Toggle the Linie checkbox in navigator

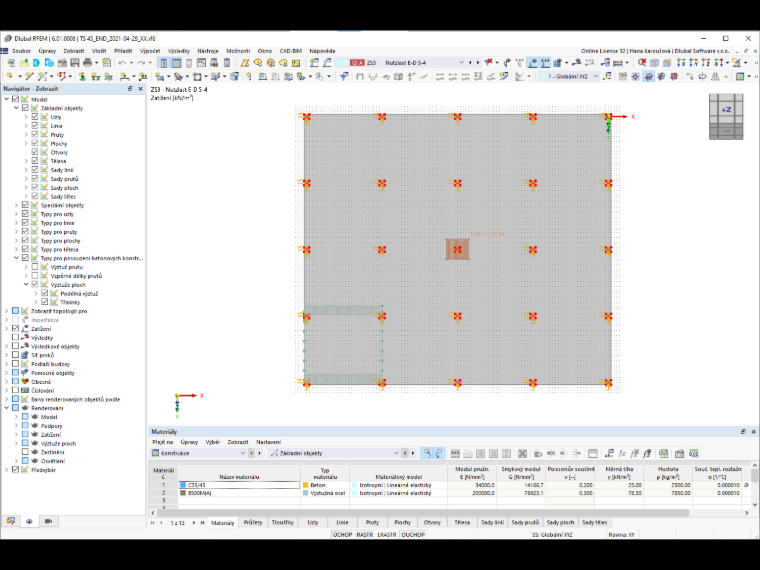tap(35, 126)
